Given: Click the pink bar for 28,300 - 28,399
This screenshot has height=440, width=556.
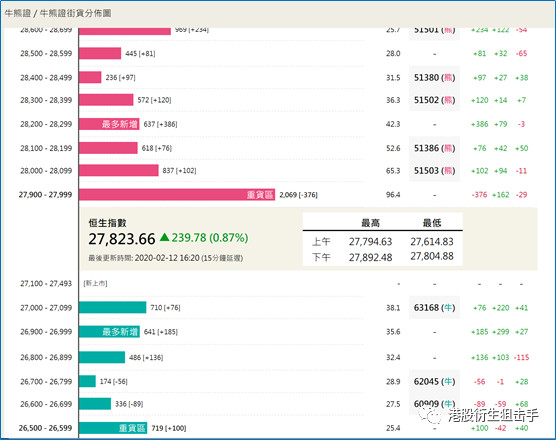Looking at the screenshot, I should click(106, 100).
